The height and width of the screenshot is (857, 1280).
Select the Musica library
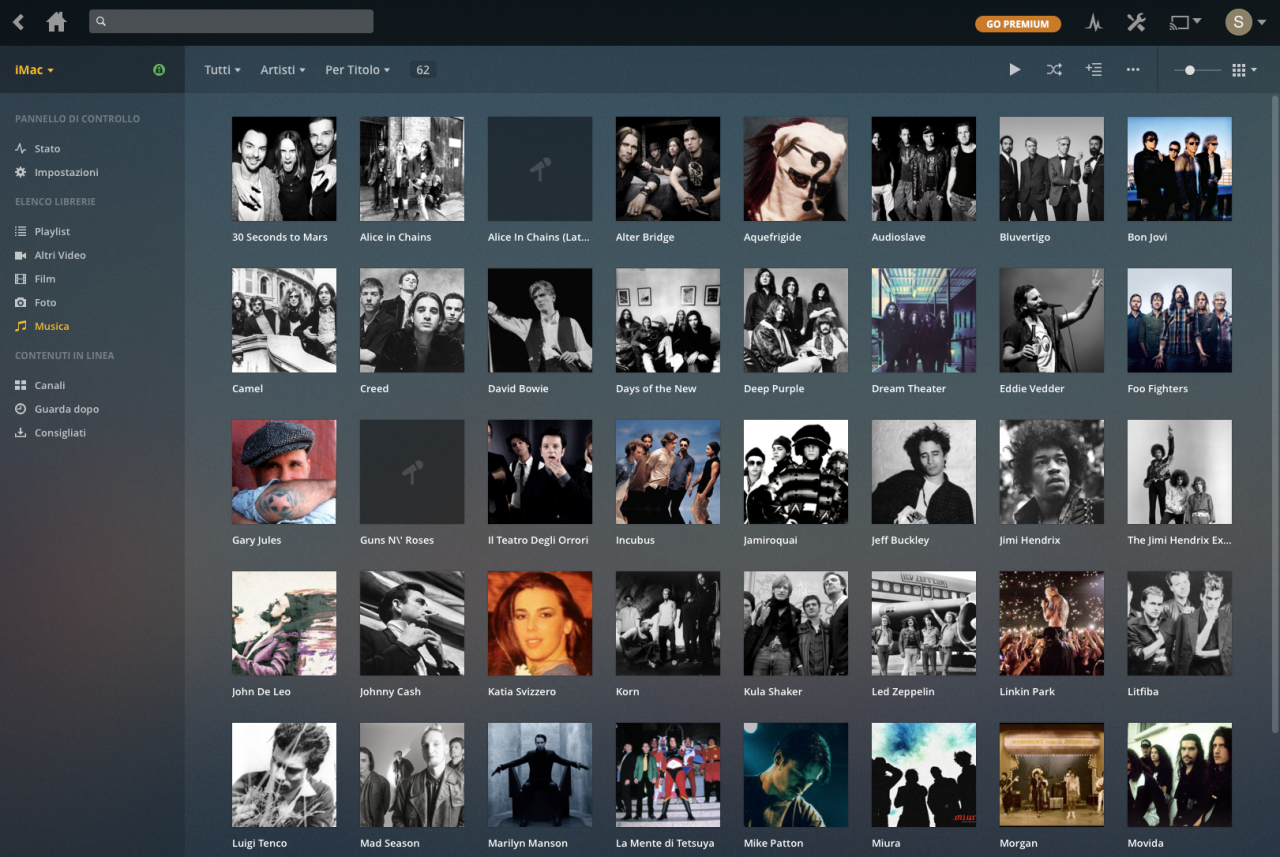point(52,327)
